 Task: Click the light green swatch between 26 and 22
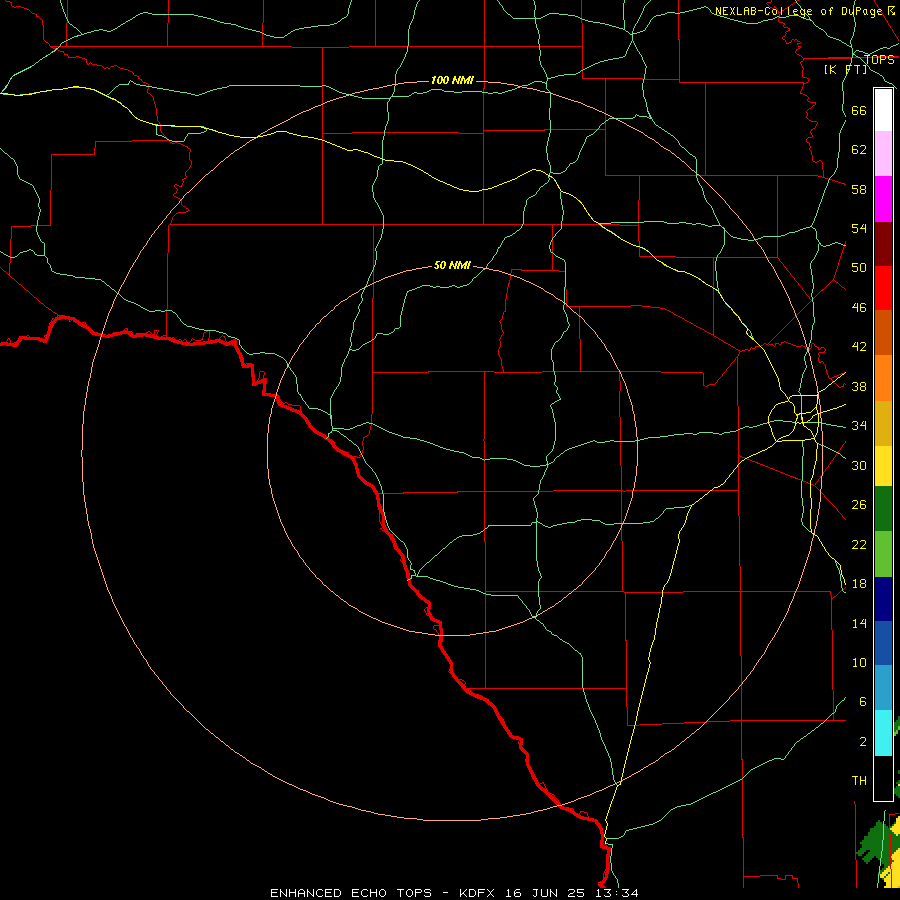click(883, 554)
